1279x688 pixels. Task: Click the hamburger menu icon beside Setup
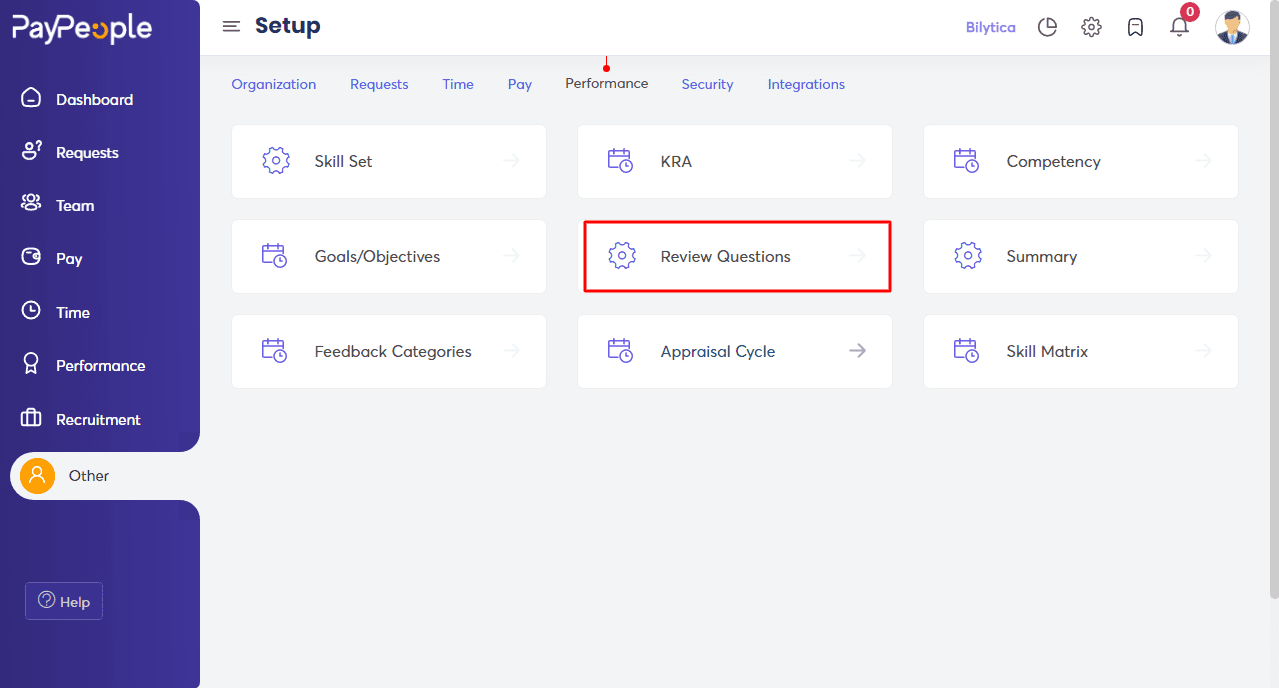231,26
